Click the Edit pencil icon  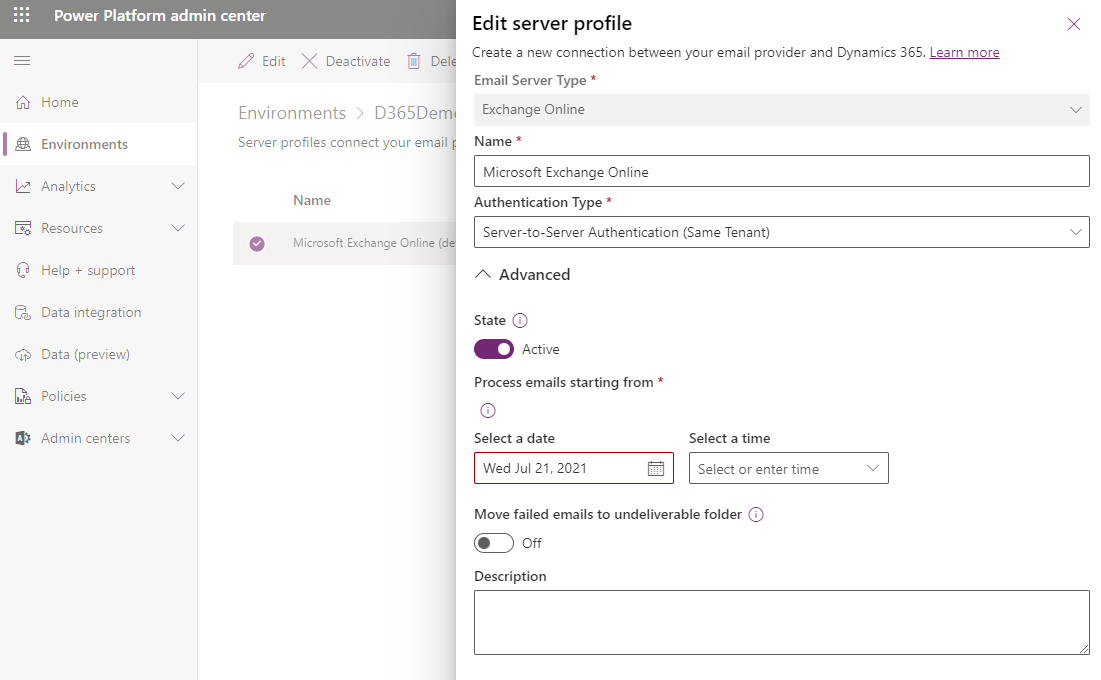[x=246, y=61]
